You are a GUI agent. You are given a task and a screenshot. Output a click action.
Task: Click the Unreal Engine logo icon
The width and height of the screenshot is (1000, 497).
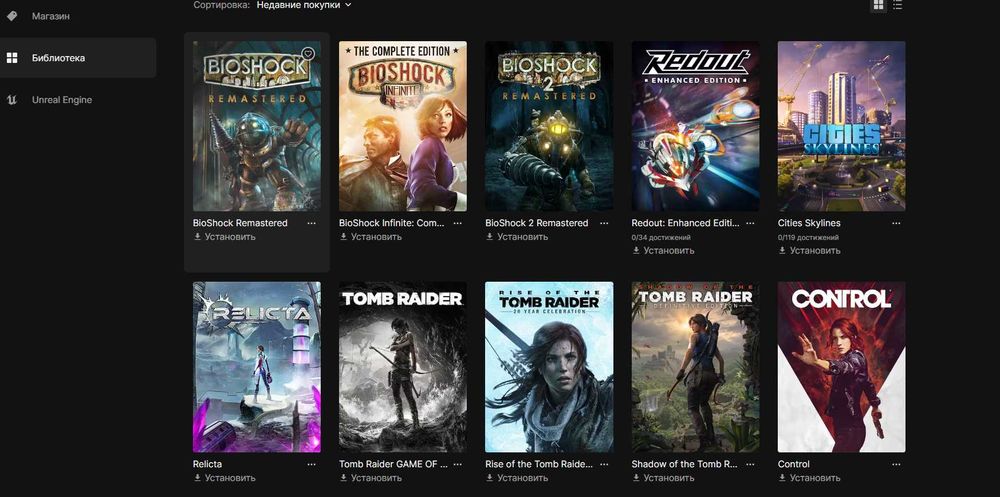click(x=11, y=100)
